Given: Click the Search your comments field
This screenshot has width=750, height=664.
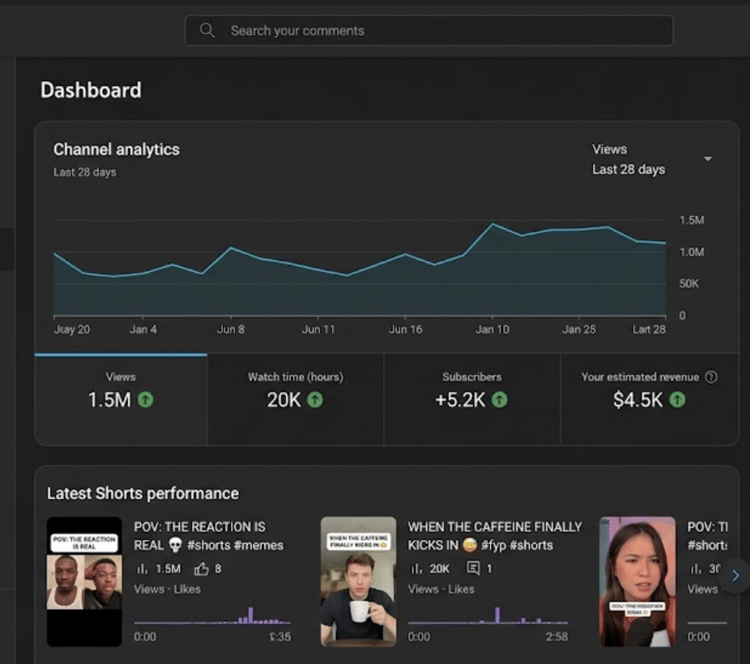Looking at the screenshot, I should (x=429, y=30).
